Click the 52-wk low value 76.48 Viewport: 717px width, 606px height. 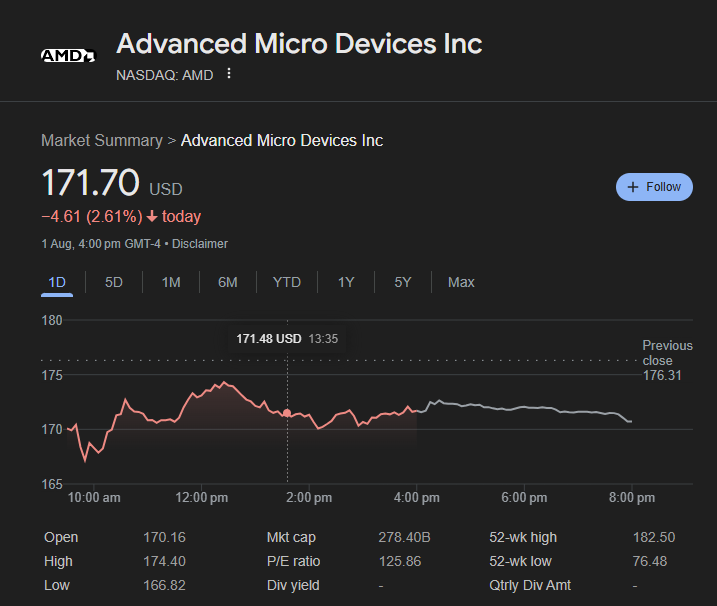click(x=650, y=561)
